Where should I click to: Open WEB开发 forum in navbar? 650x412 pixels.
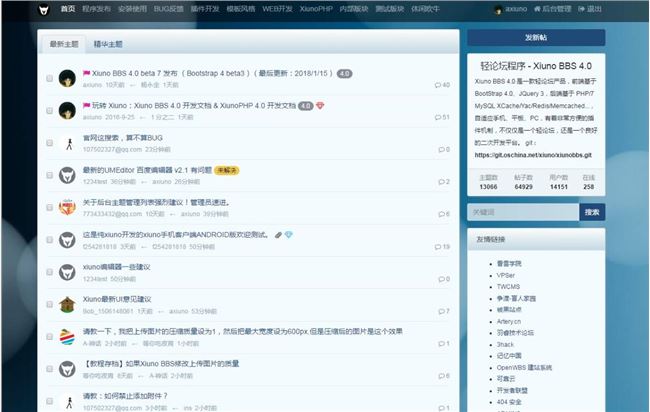(277, 9)
